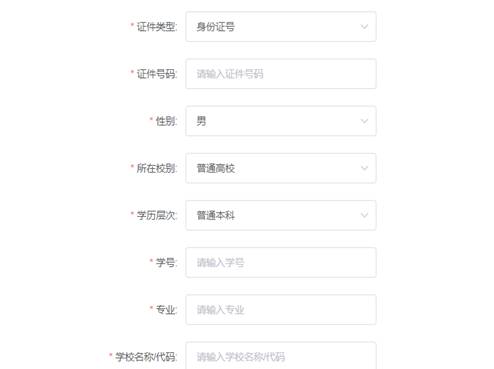Click the 学历层次 field label
The width and height of the screenshot is (494, 369).
[156, 215]
